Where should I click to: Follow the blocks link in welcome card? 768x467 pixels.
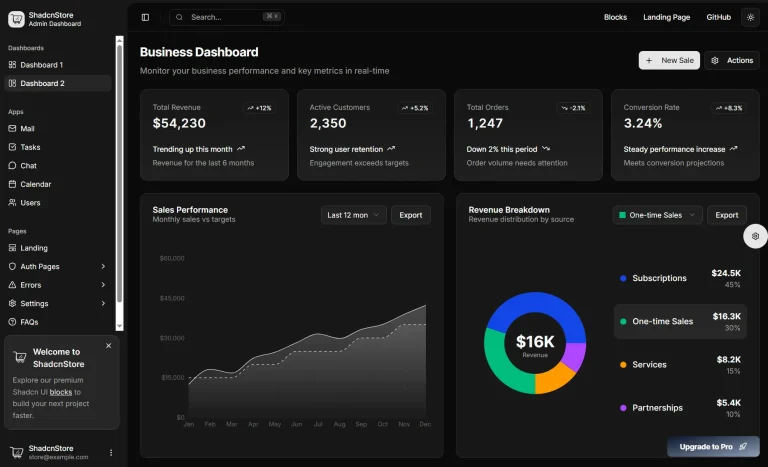[x=61, y=392]
